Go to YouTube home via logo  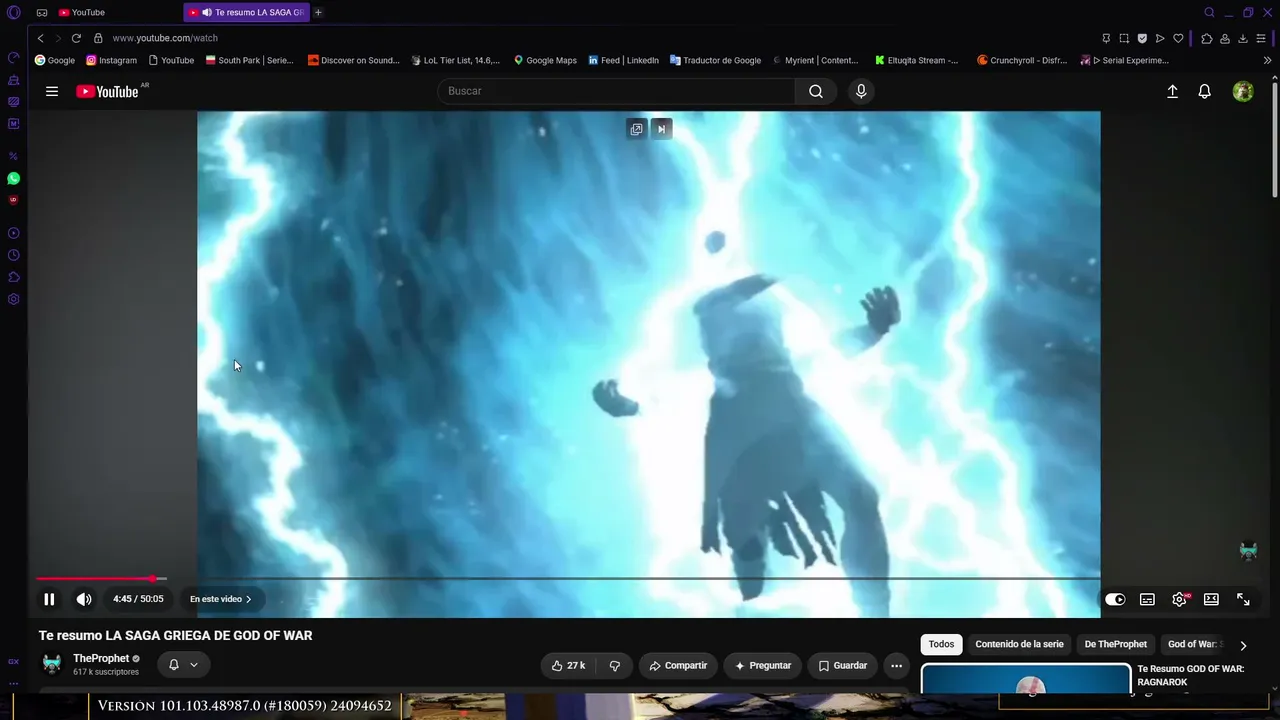[110, 91]
